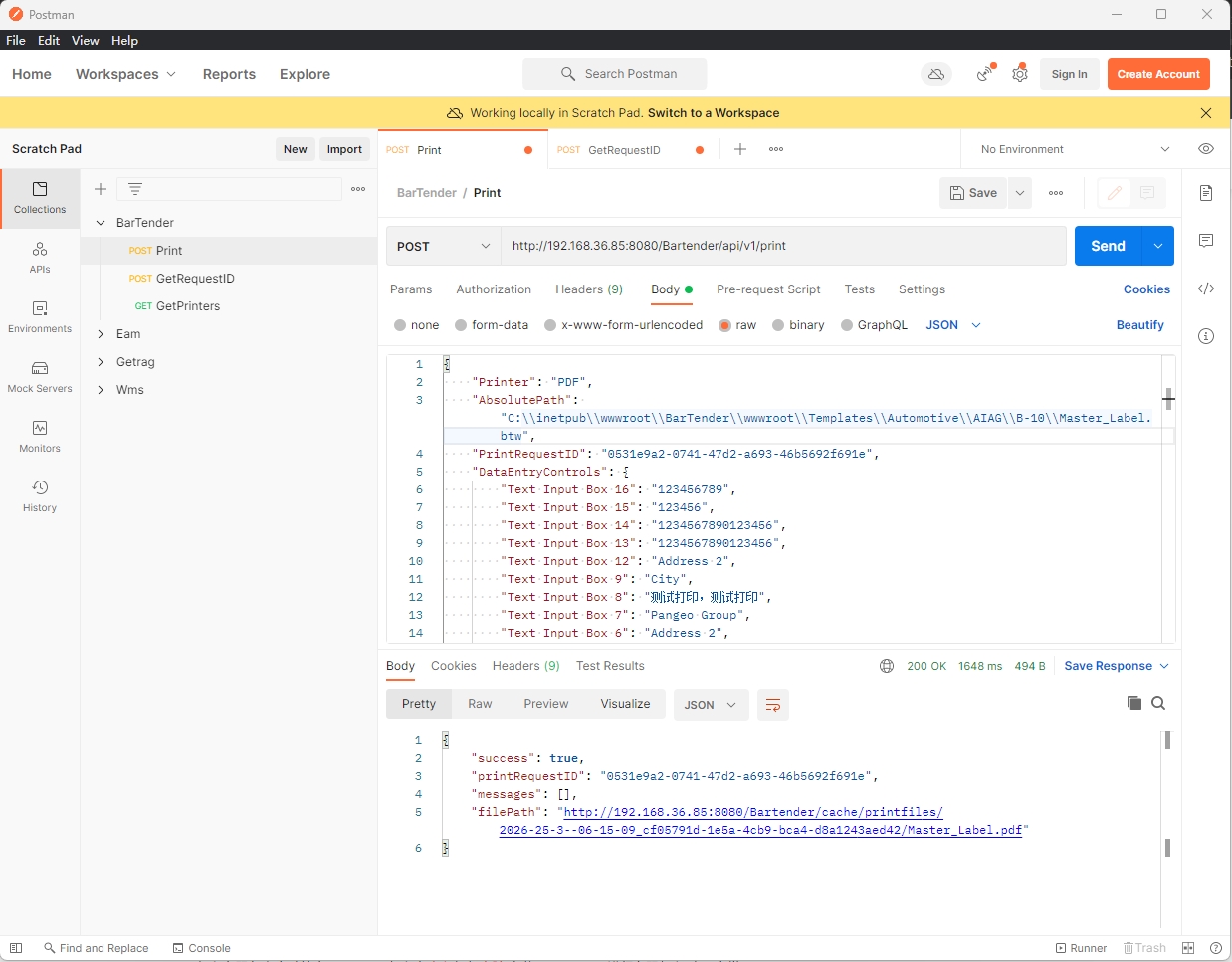Viewport: 1232px width, 962px height.
Task: Switch to the Raw response view
Action: (x=480, y=704)
